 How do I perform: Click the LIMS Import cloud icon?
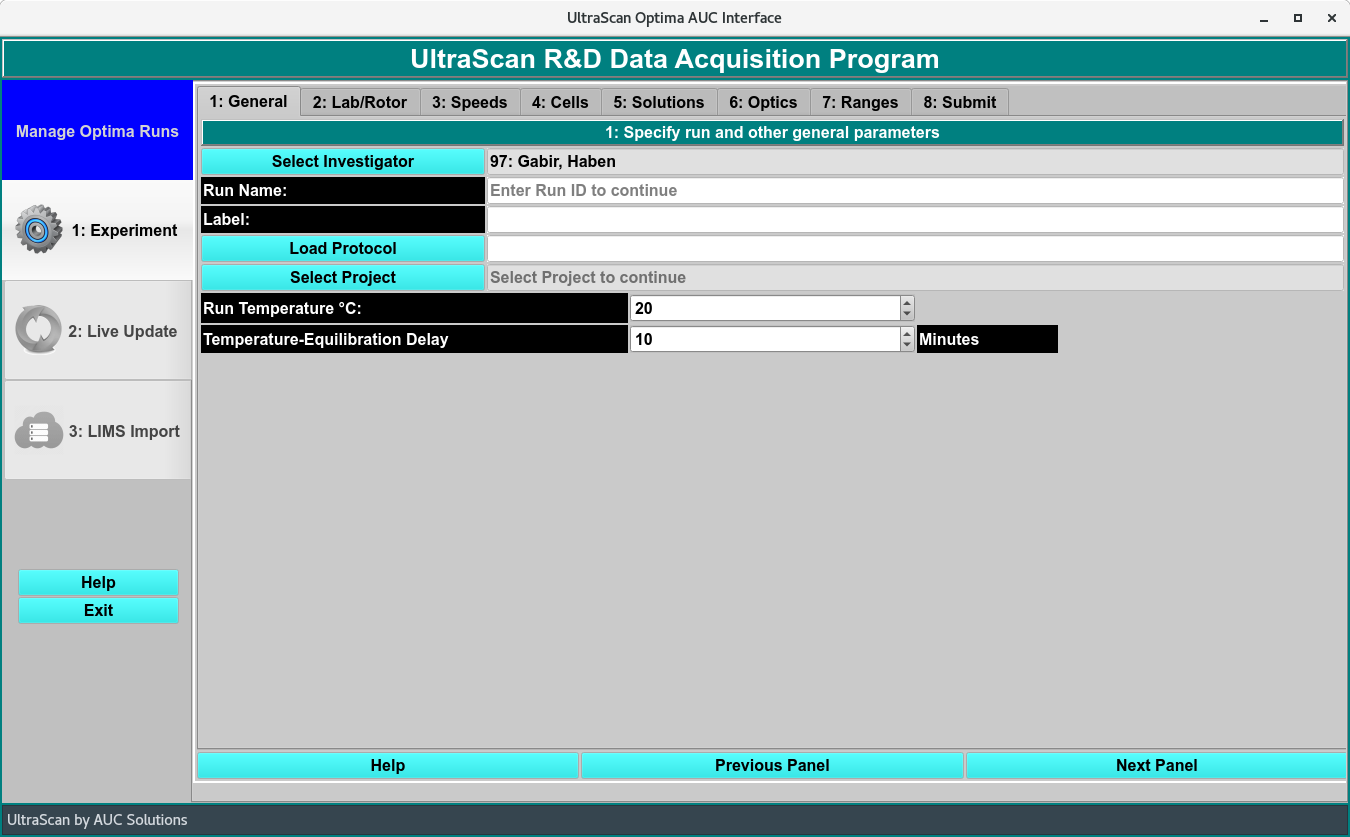(x=39, y=431)
